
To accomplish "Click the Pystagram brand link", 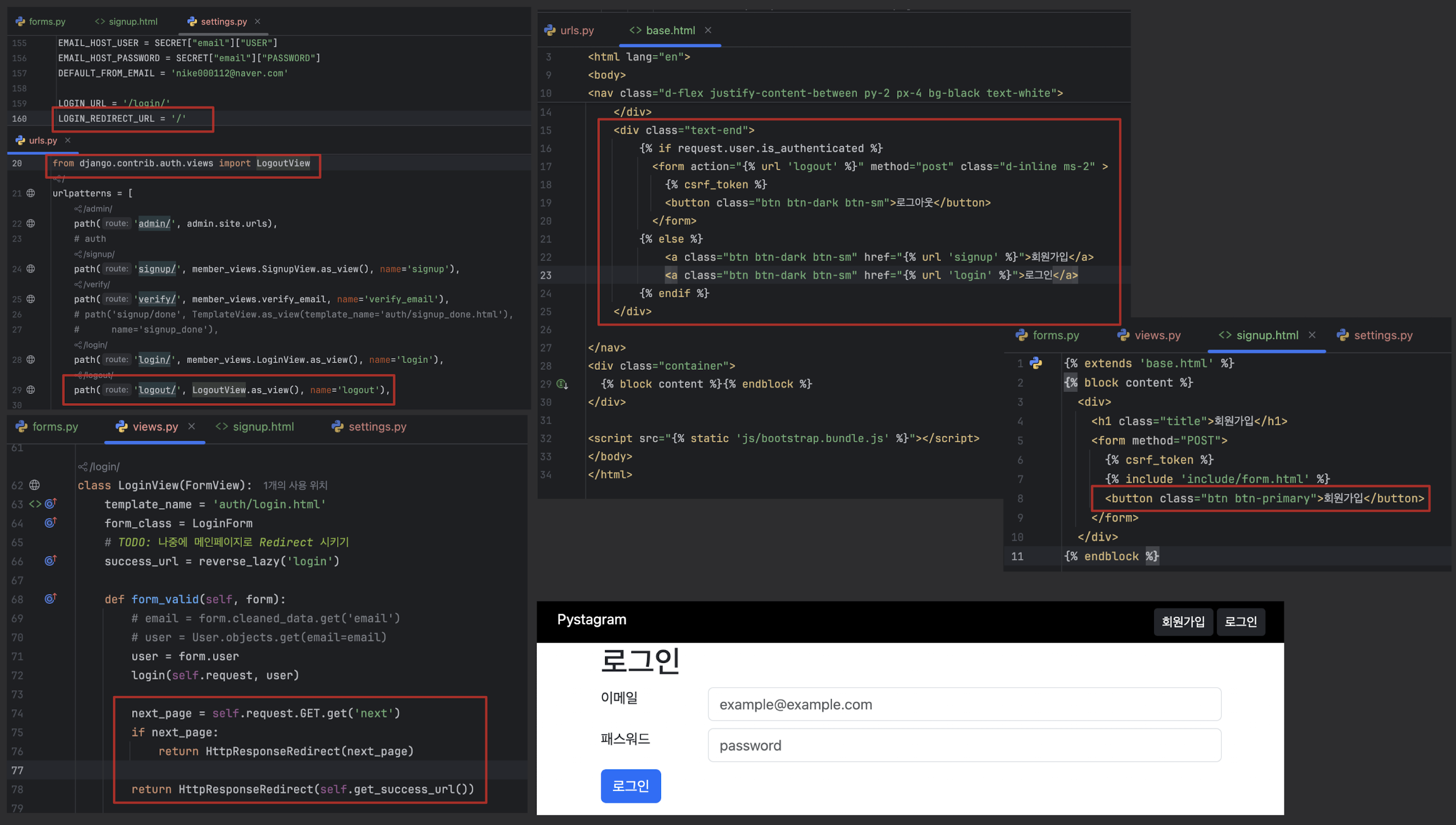I will tap(591, 619).
